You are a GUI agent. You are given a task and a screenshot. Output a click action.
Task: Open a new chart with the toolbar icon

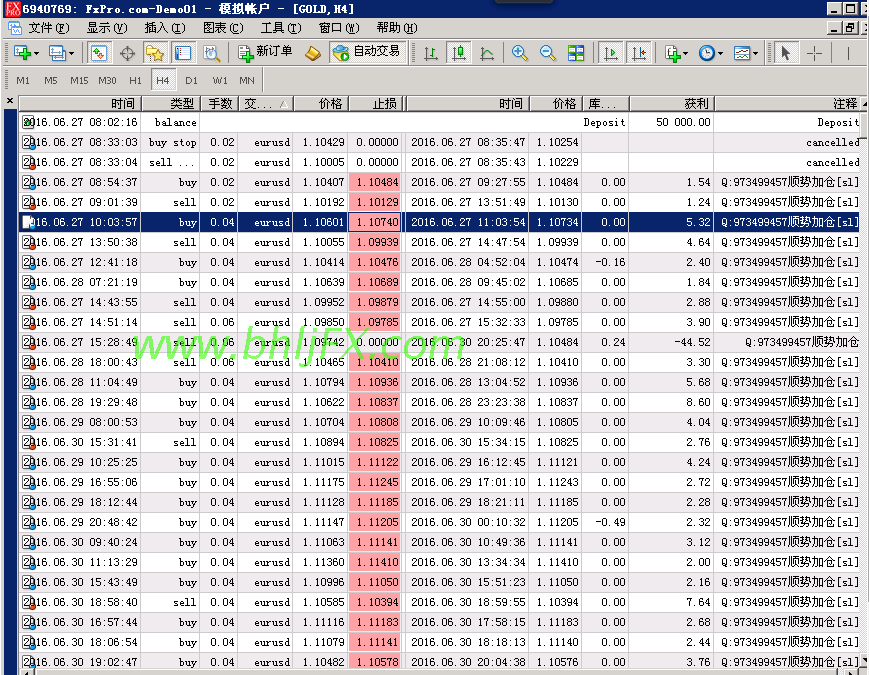point(22,53)
